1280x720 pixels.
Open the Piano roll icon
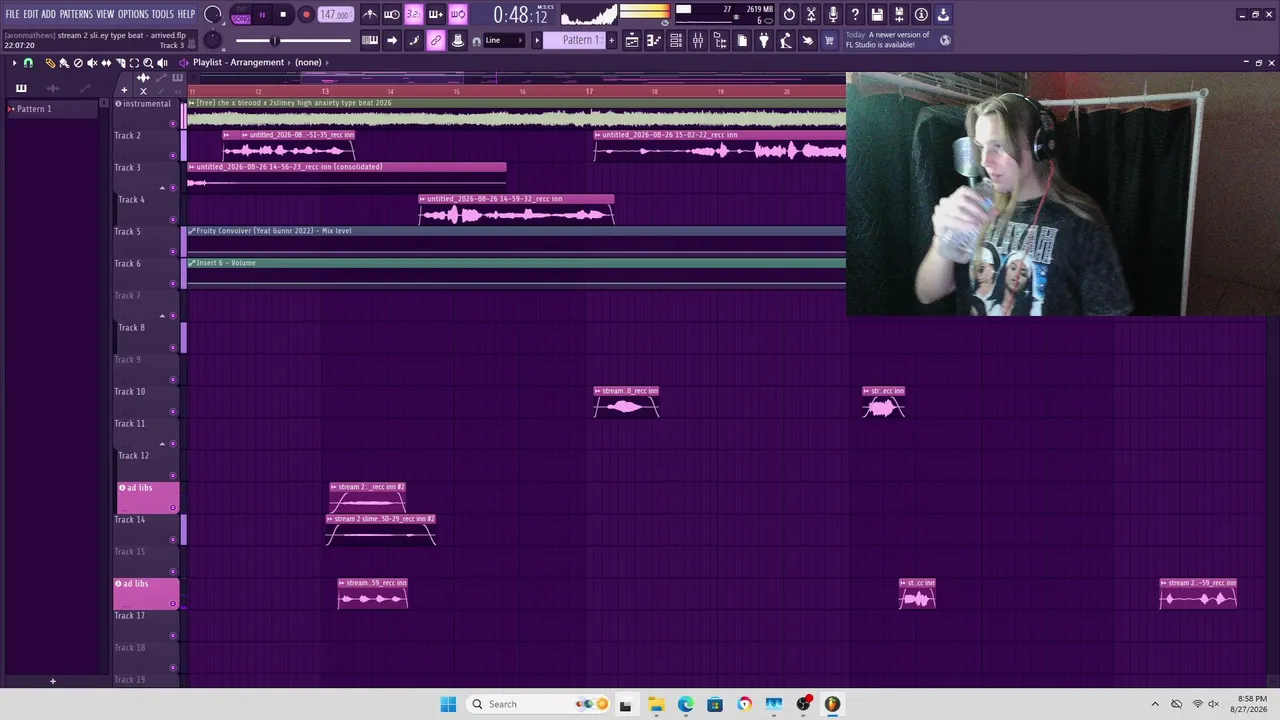click(x=654, y=40)
